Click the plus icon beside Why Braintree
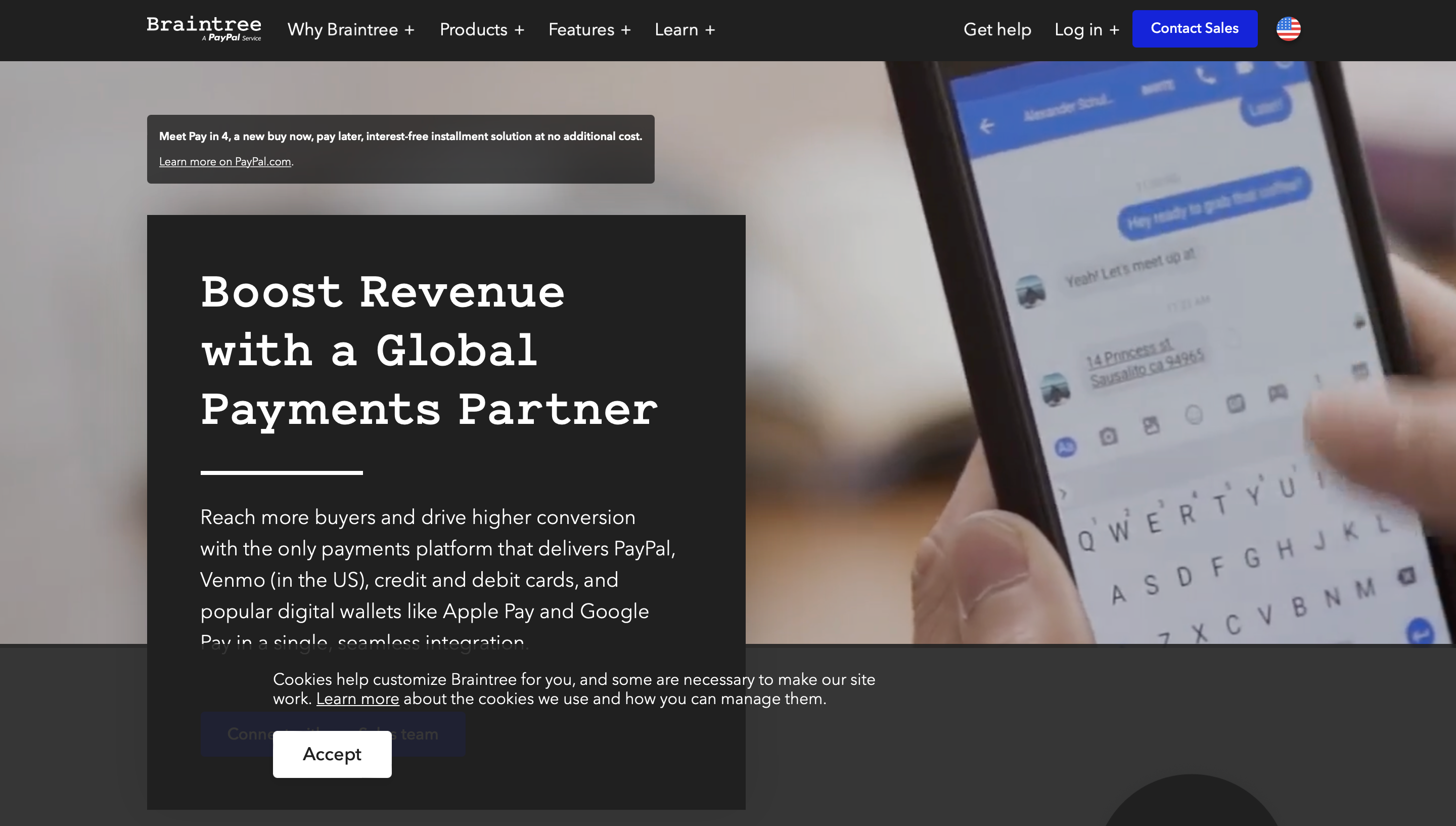The height and width of the screenshot is (826, 1456). [409, 30]
